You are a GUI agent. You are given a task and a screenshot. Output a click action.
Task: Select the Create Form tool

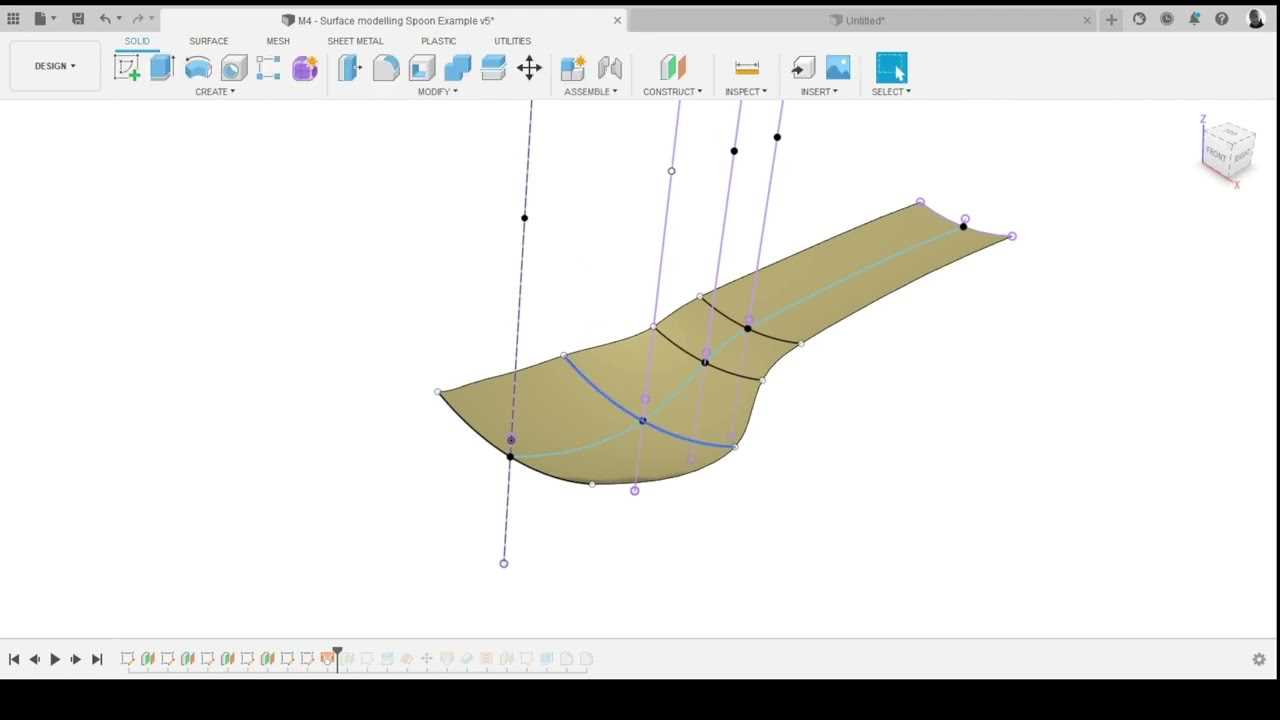305,68
